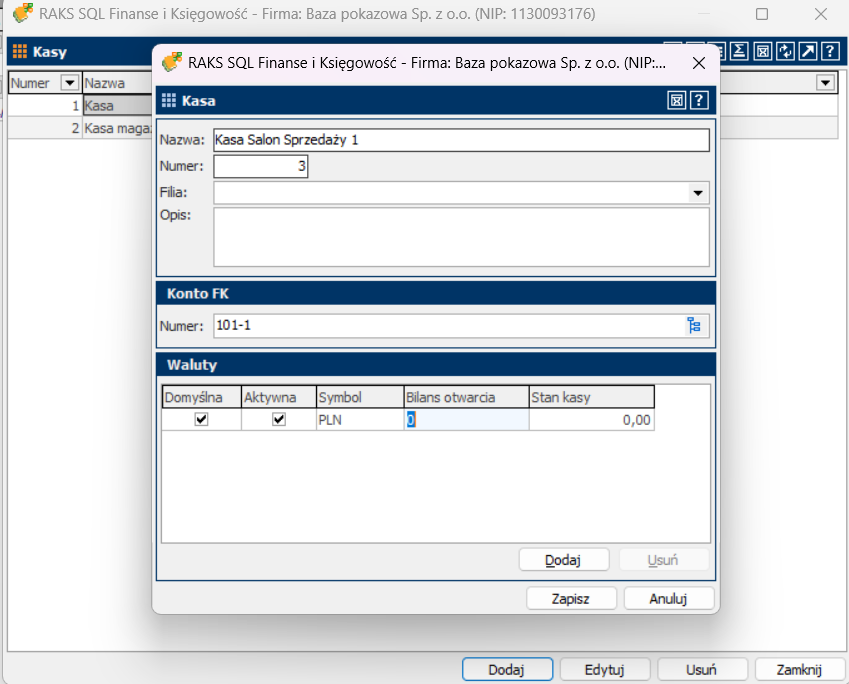Viewport: 849px width, 684px height.
Task: Click the Zapisz button
Action: pos(570,599)
